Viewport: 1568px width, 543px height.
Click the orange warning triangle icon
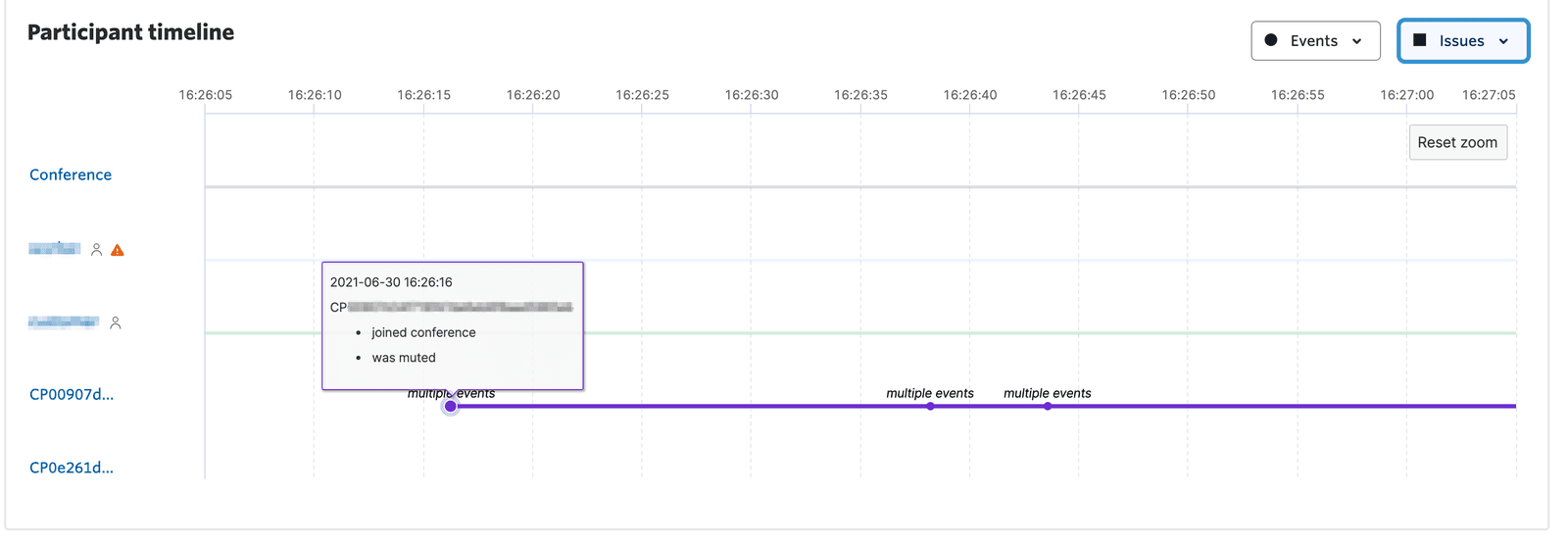pyautogui.click(x=118, y=251)
